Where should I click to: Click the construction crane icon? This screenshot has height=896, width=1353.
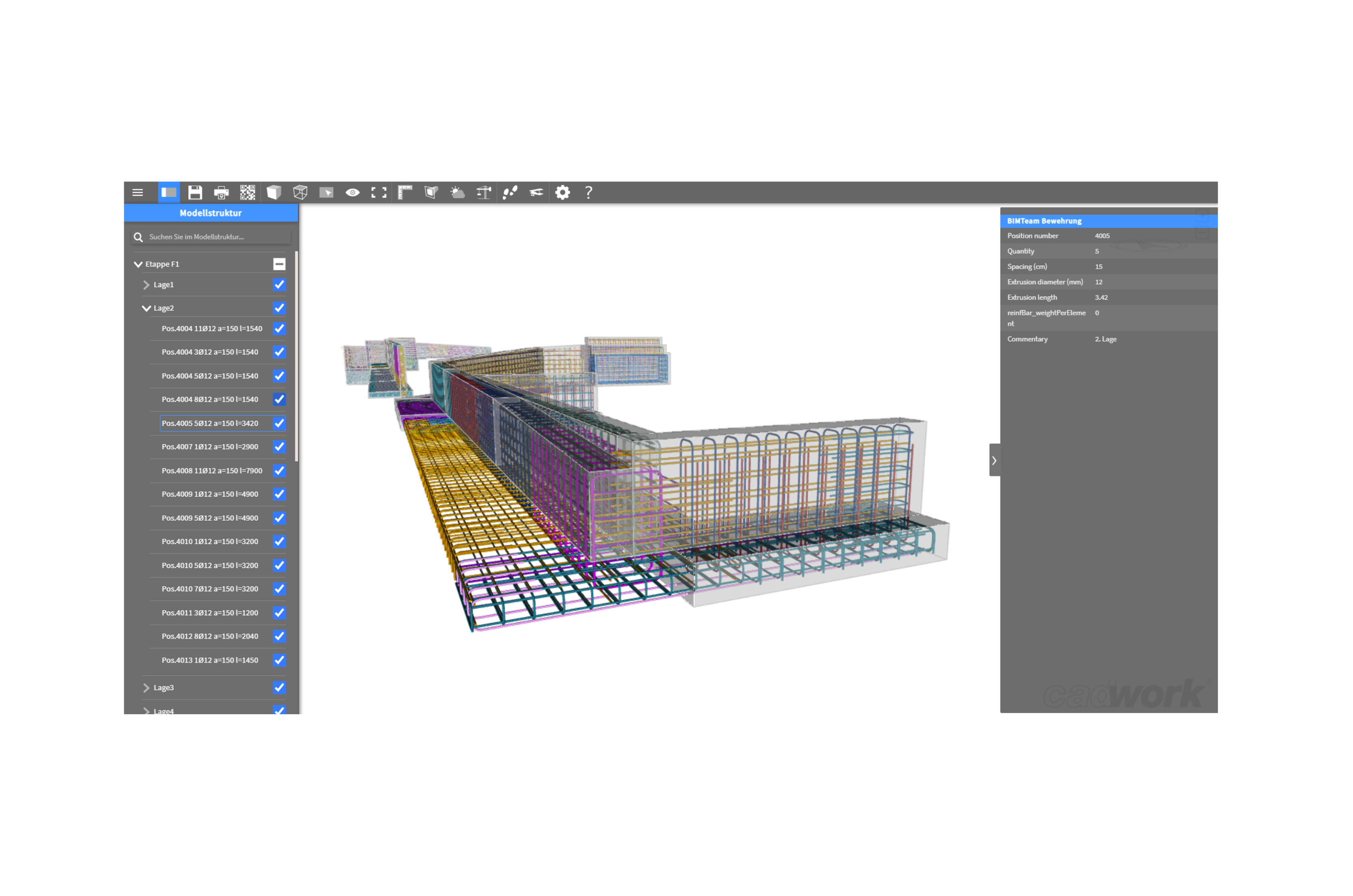point(483,193)
